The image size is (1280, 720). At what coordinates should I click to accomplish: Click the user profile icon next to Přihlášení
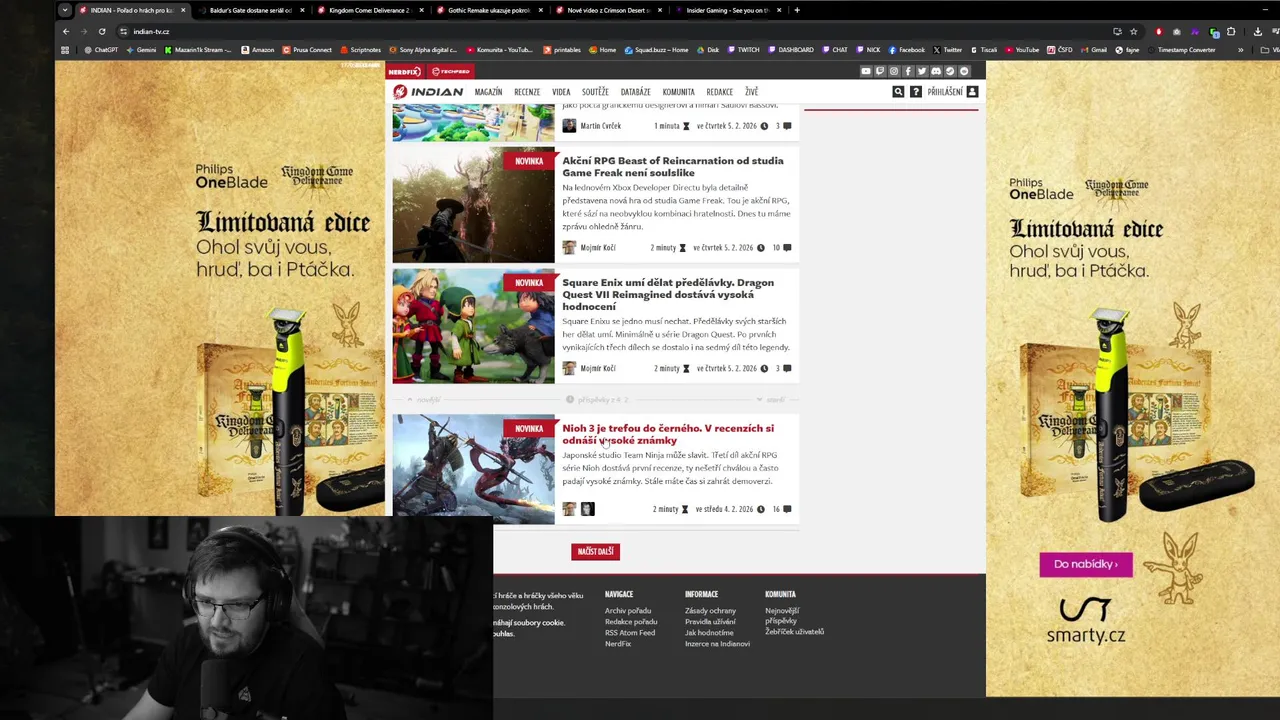click(972, 92)
